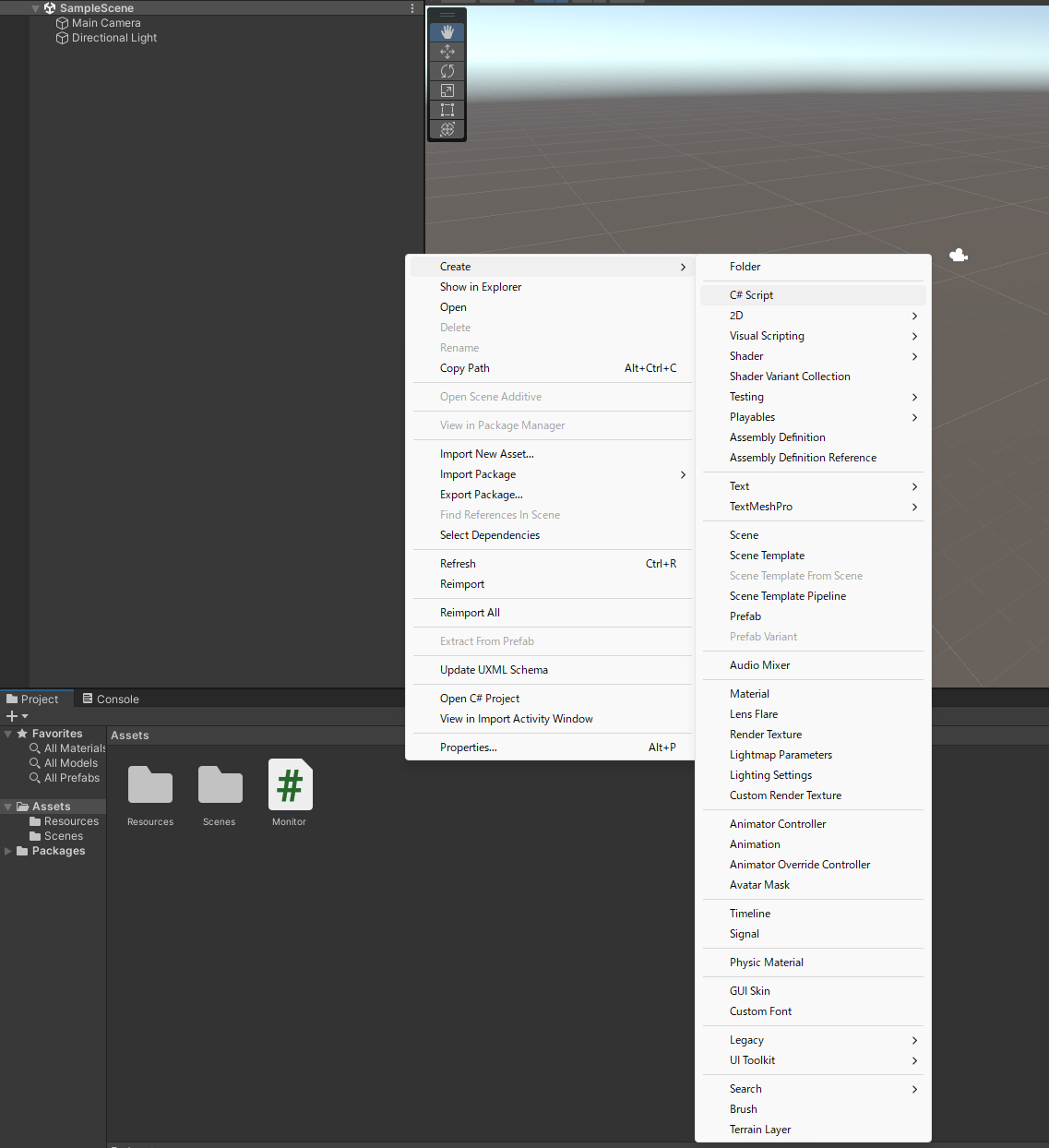The width and height of the screenshot is (1049, 1148).
Task: Choose Render Texture entry
Action: (x=813, y=735)
